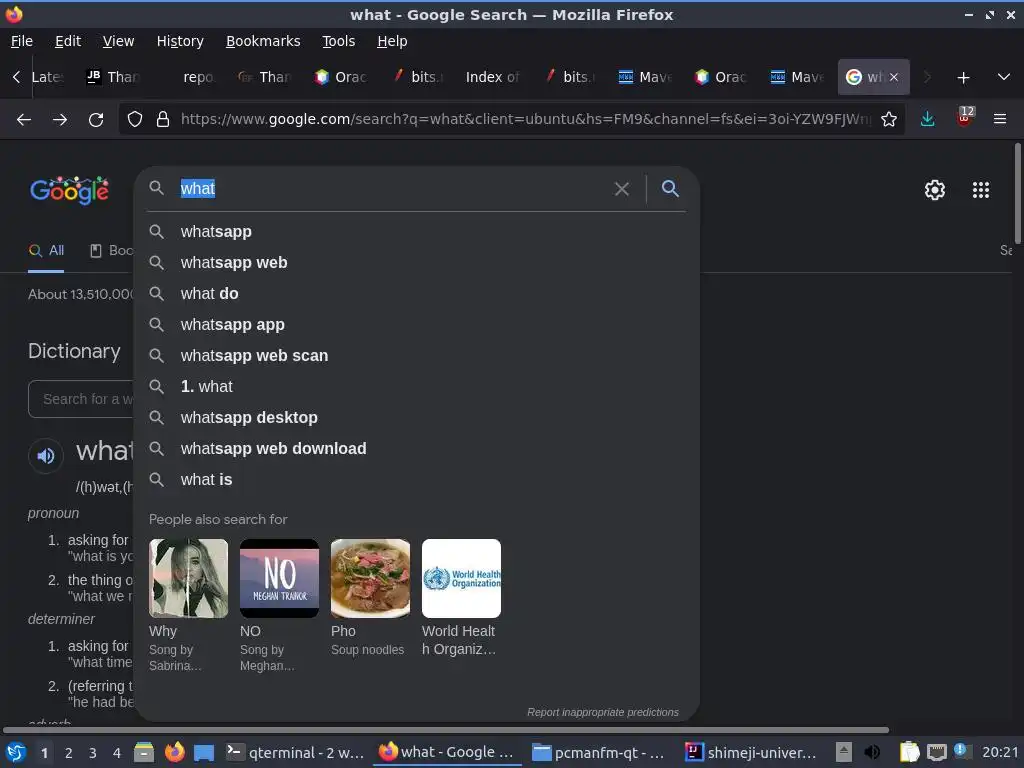Image resolution: width=1024 pixels, height=768 pixels.
Task: Click the eject removable media tray icon
Action: [x=844, y=752]
